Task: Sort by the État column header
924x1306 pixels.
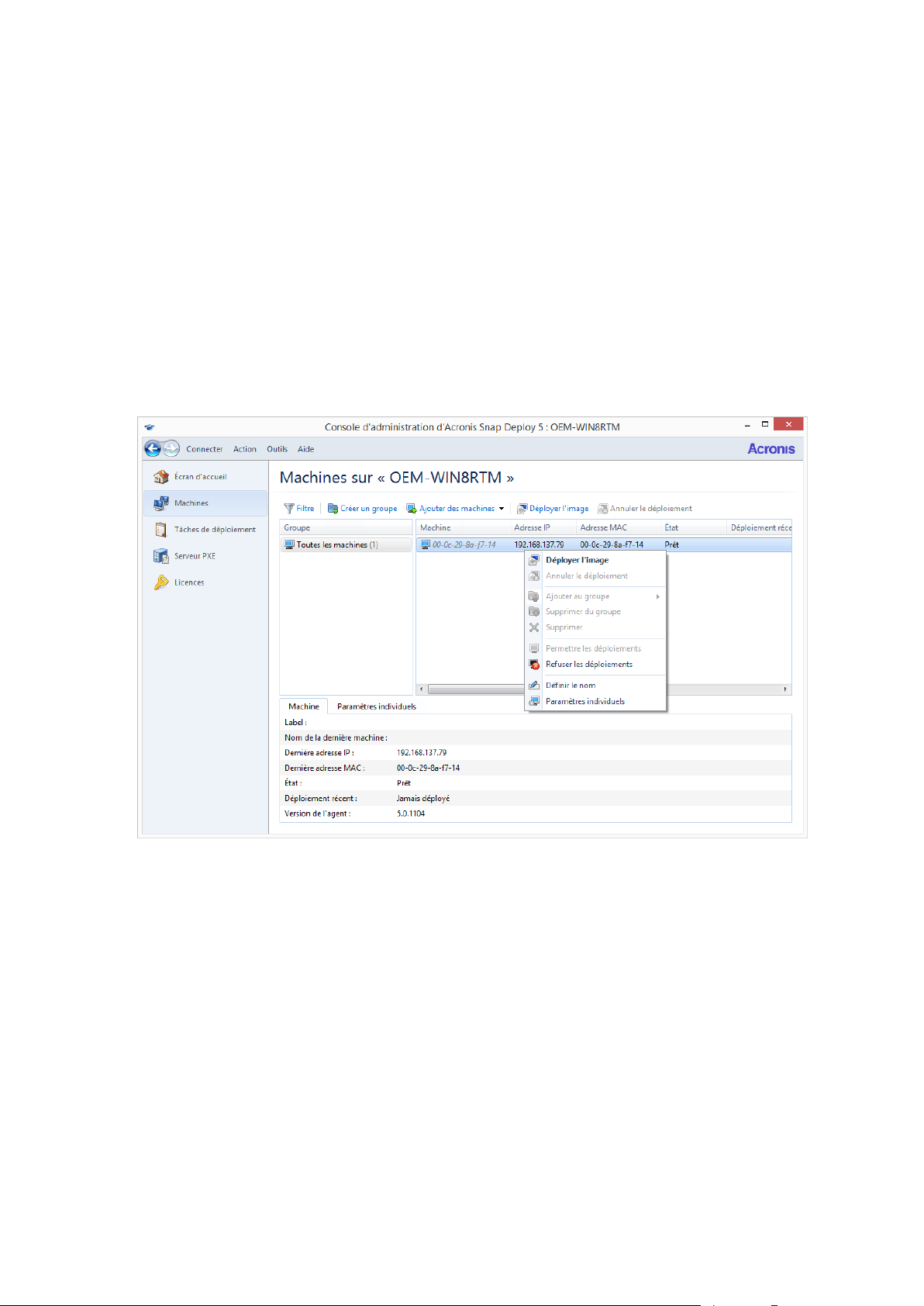Action: [x=694, y=528]
